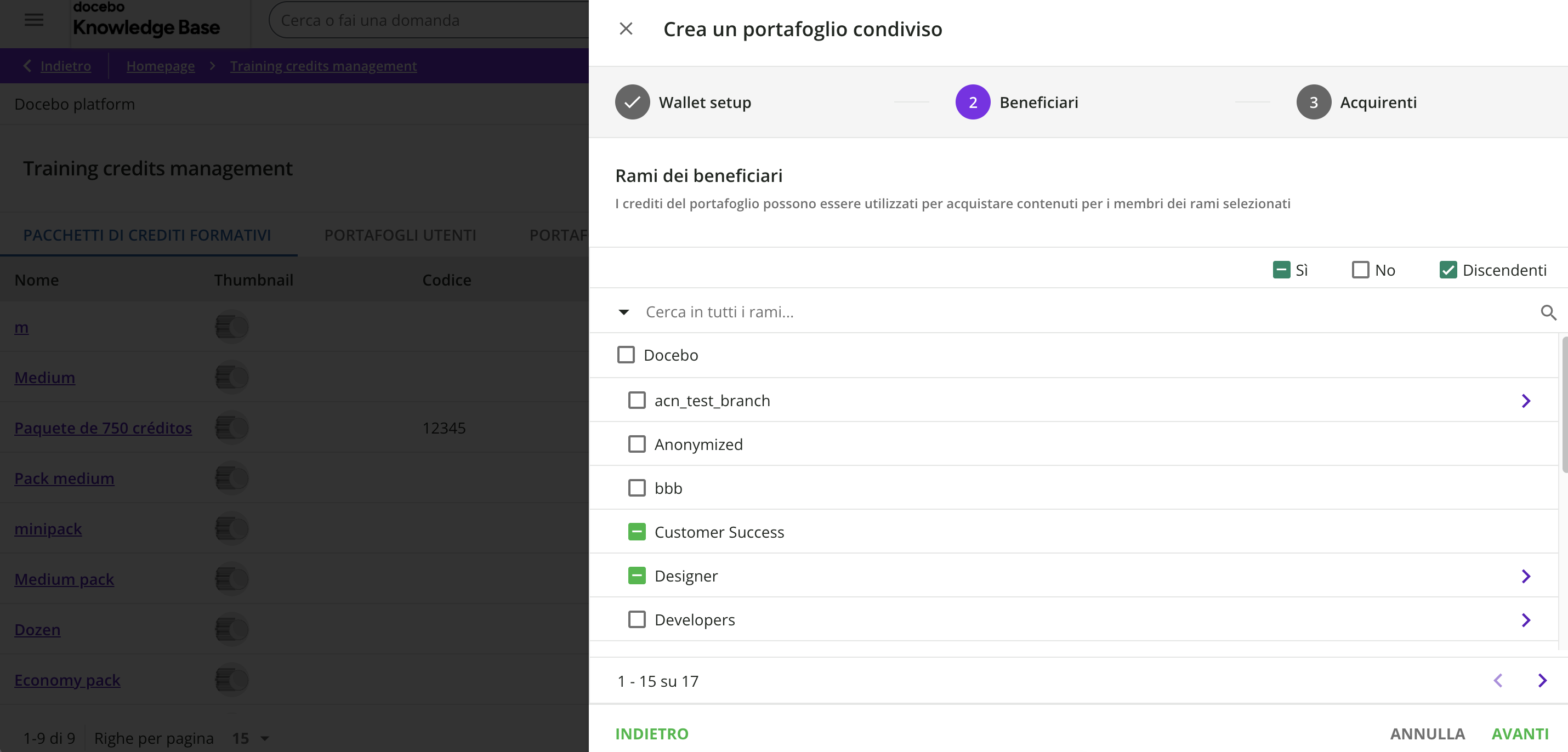Expand the acn_test_branch children
The width and height of the screenshot is (1568, 752).
click(x=1525, y=401)
